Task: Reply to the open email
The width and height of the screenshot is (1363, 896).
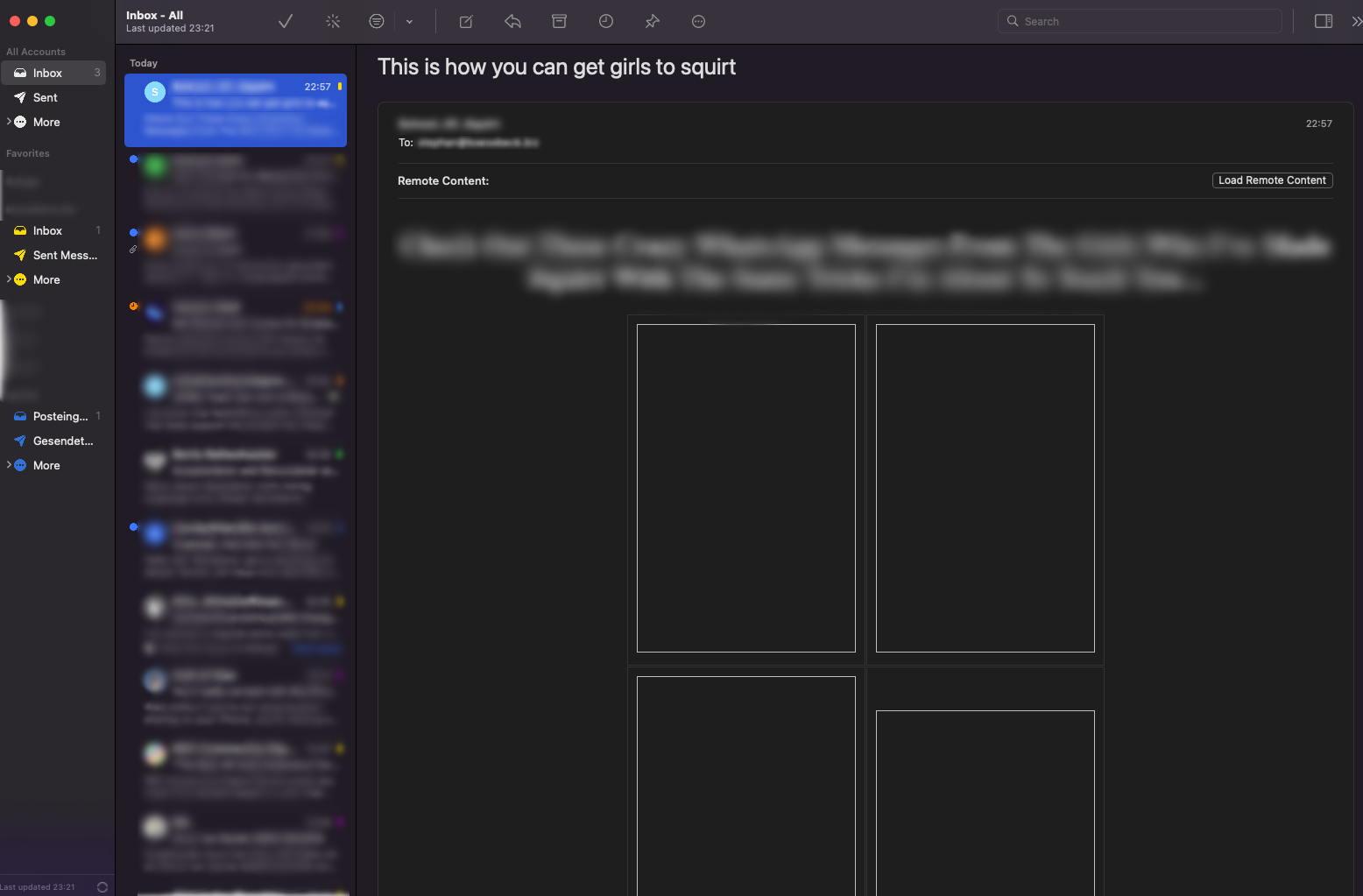Action: click(x=512, y=22)
